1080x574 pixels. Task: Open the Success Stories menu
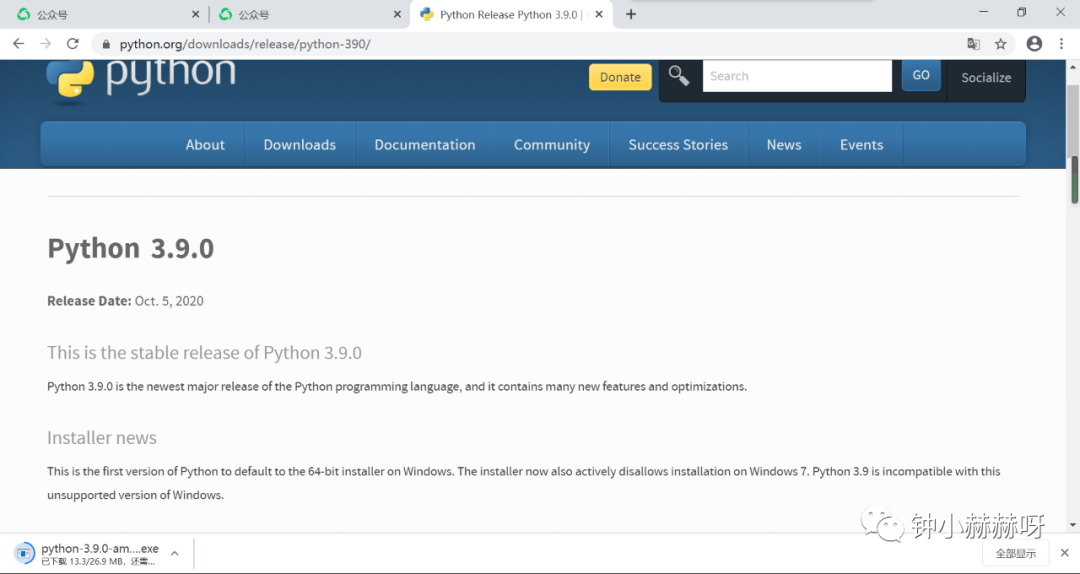(678, 145)
